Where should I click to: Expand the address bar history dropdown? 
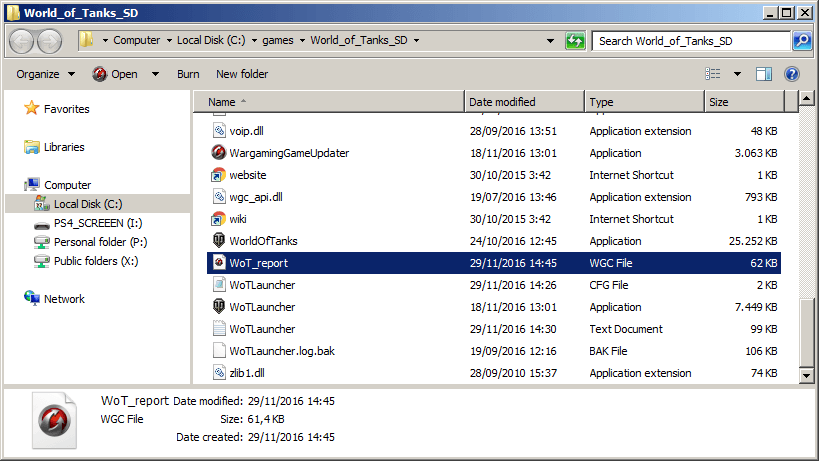pyautogui.click(x=550, y=41)
